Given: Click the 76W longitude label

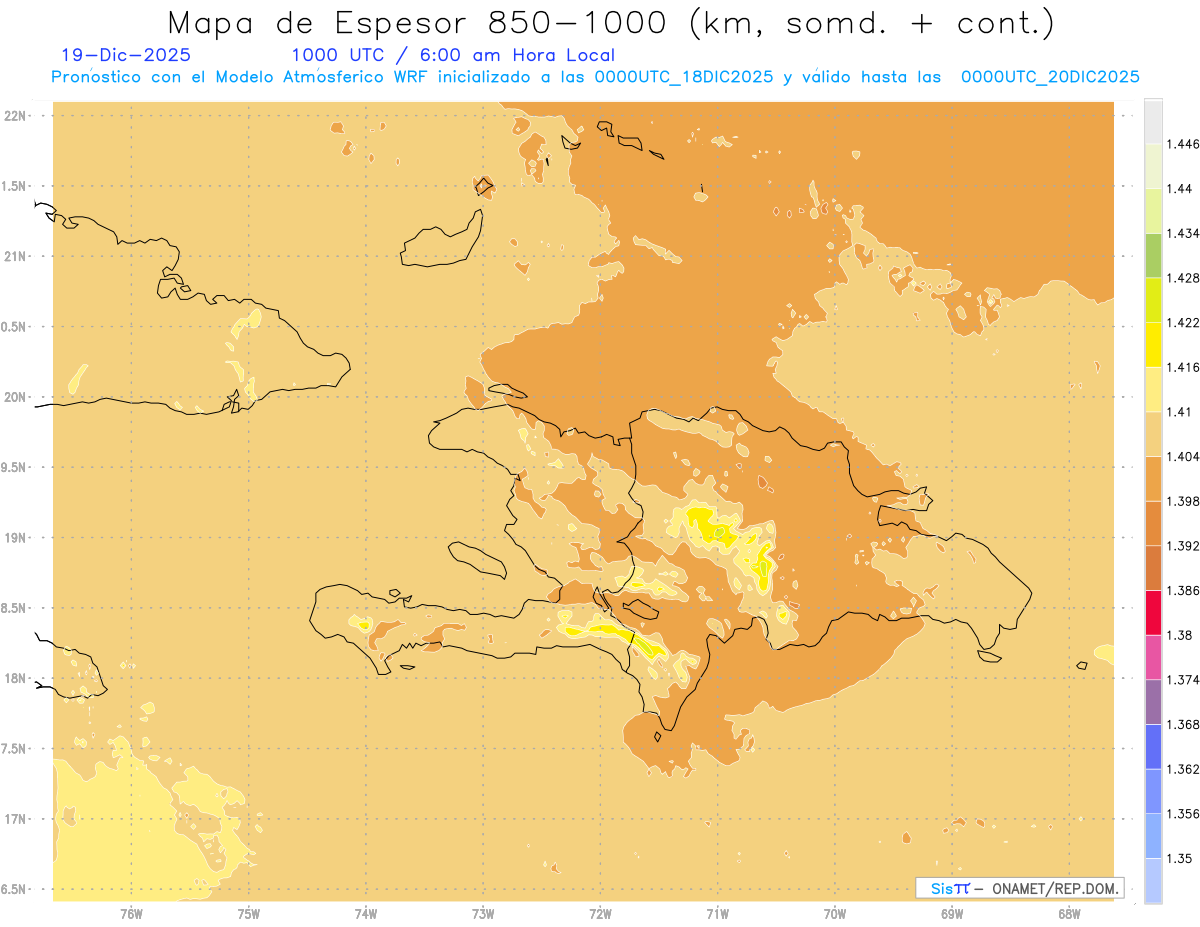Looking at the screenshot, I should (x=131, y=914).
